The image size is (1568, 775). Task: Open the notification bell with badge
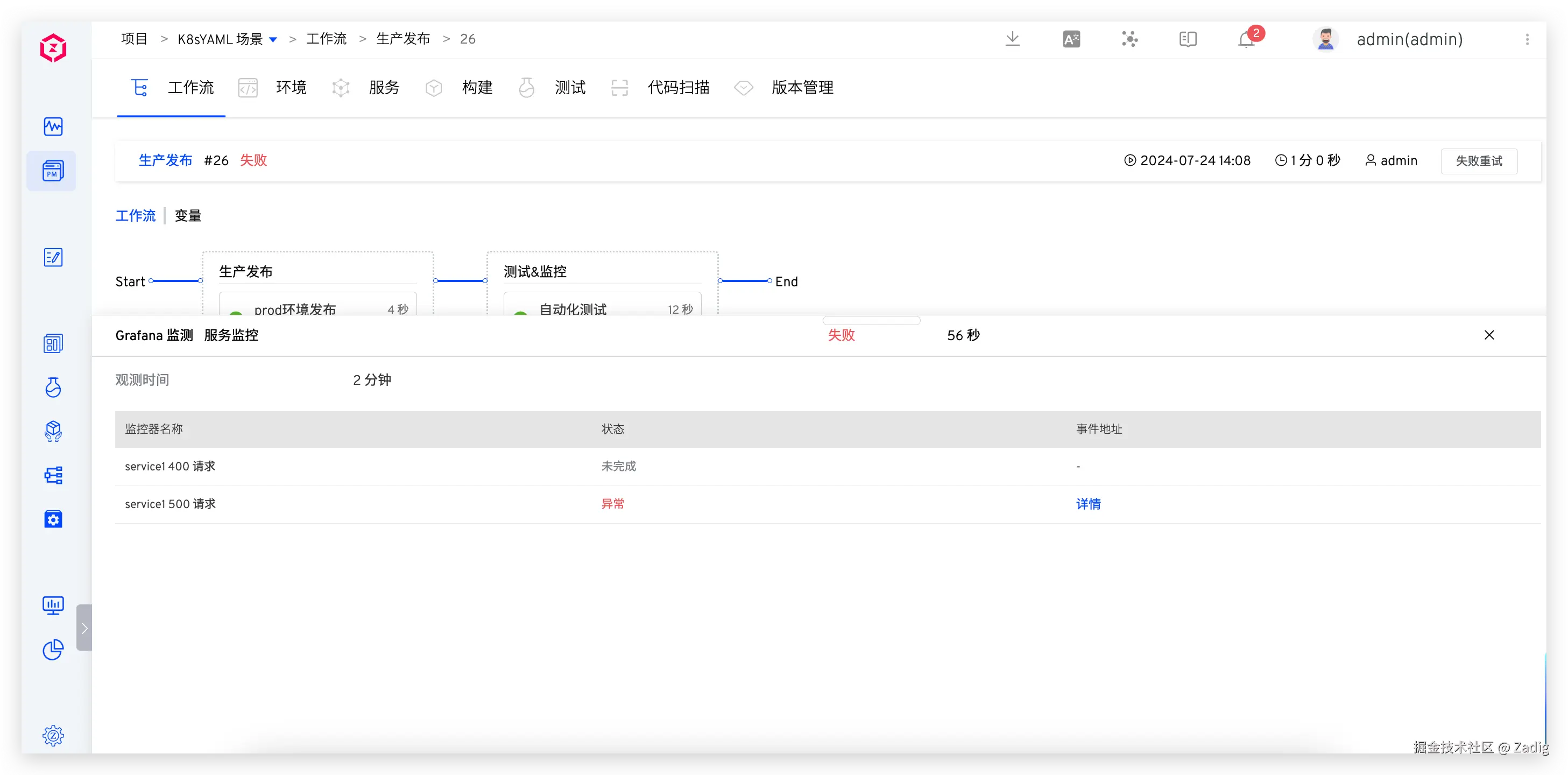coord(1246,40)
